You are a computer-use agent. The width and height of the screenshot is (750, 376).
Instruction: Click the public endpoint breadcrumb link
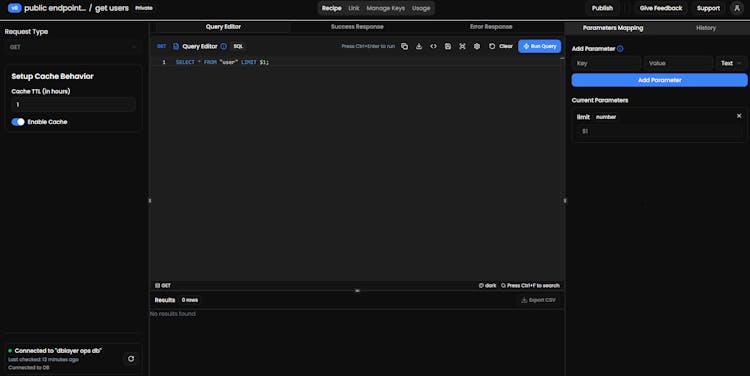coord(55,8)
